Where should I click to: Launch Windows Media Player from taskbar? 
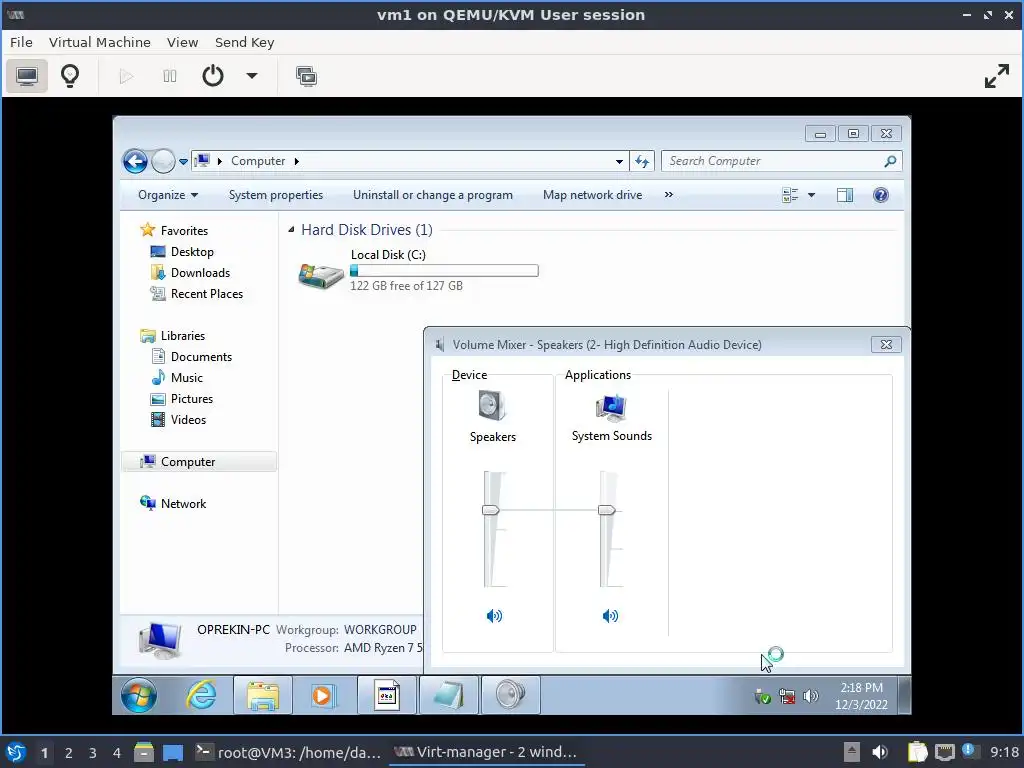click(x=322, y=695)
